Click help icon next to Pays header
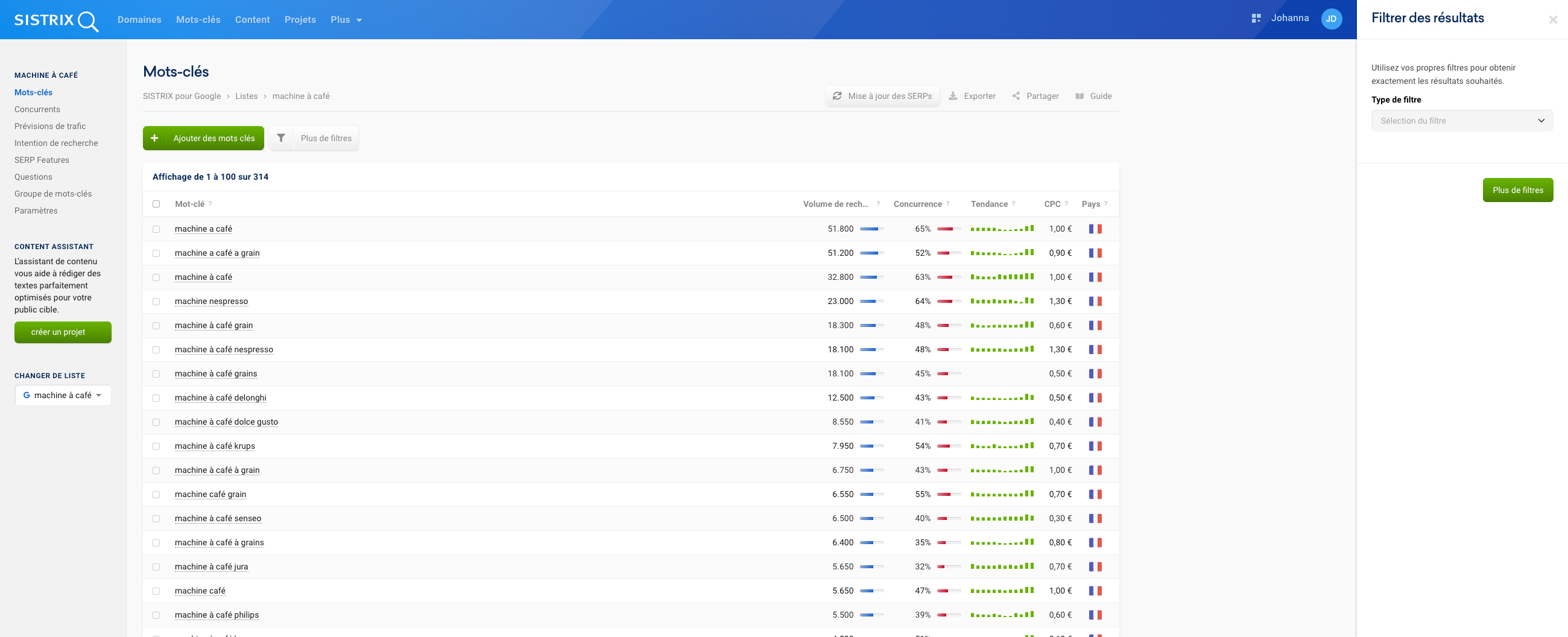 1106,203
